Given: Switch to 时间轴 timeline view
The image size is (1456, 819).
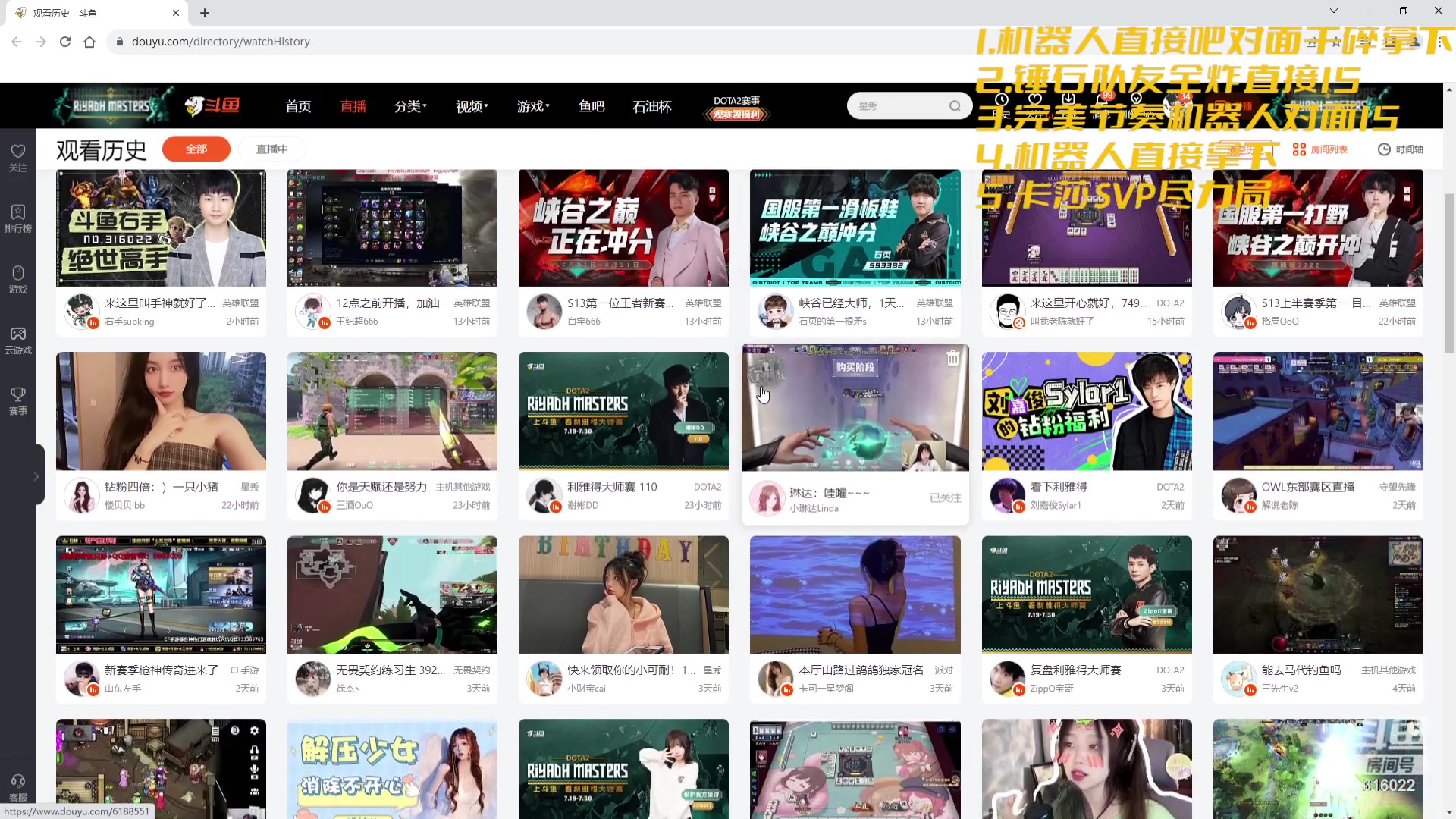Looking at the screenshot, I should coord(1401,149).
